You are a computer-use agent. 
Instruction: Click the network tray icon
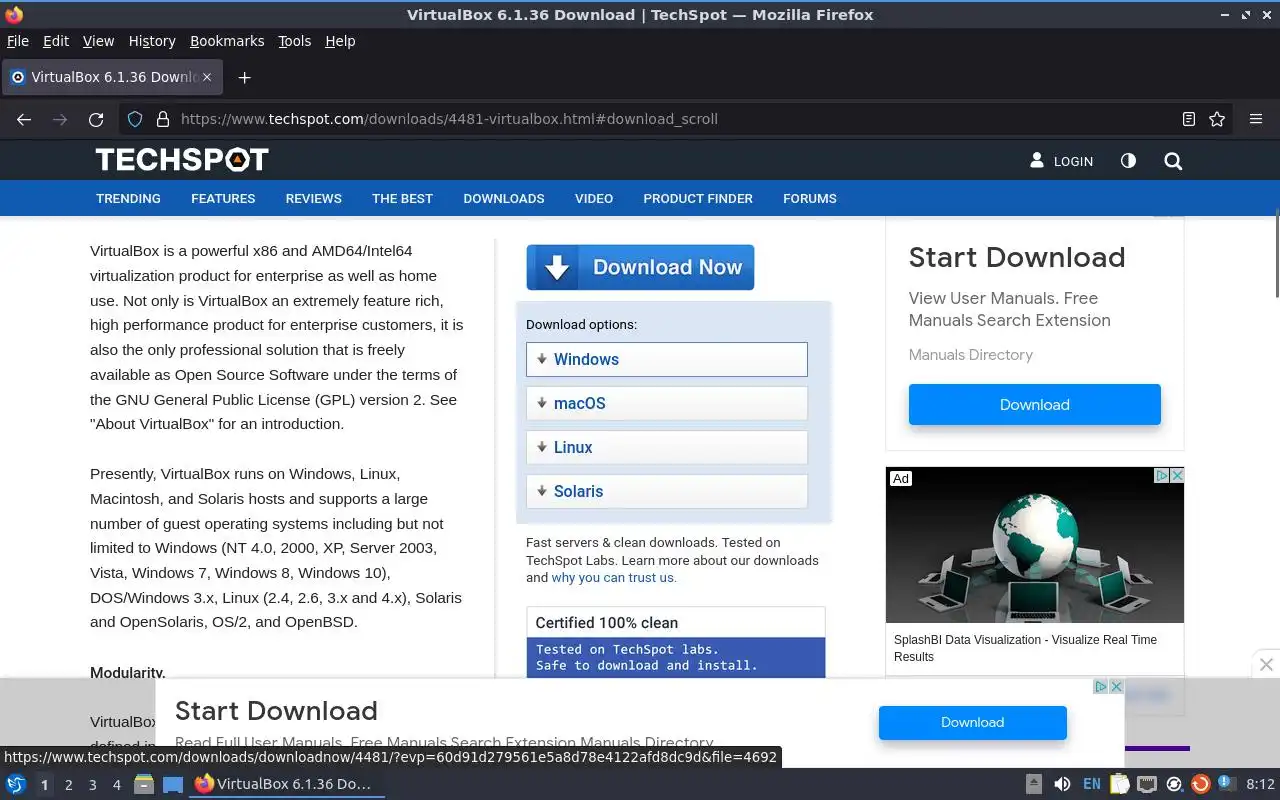coord(1146,785)
